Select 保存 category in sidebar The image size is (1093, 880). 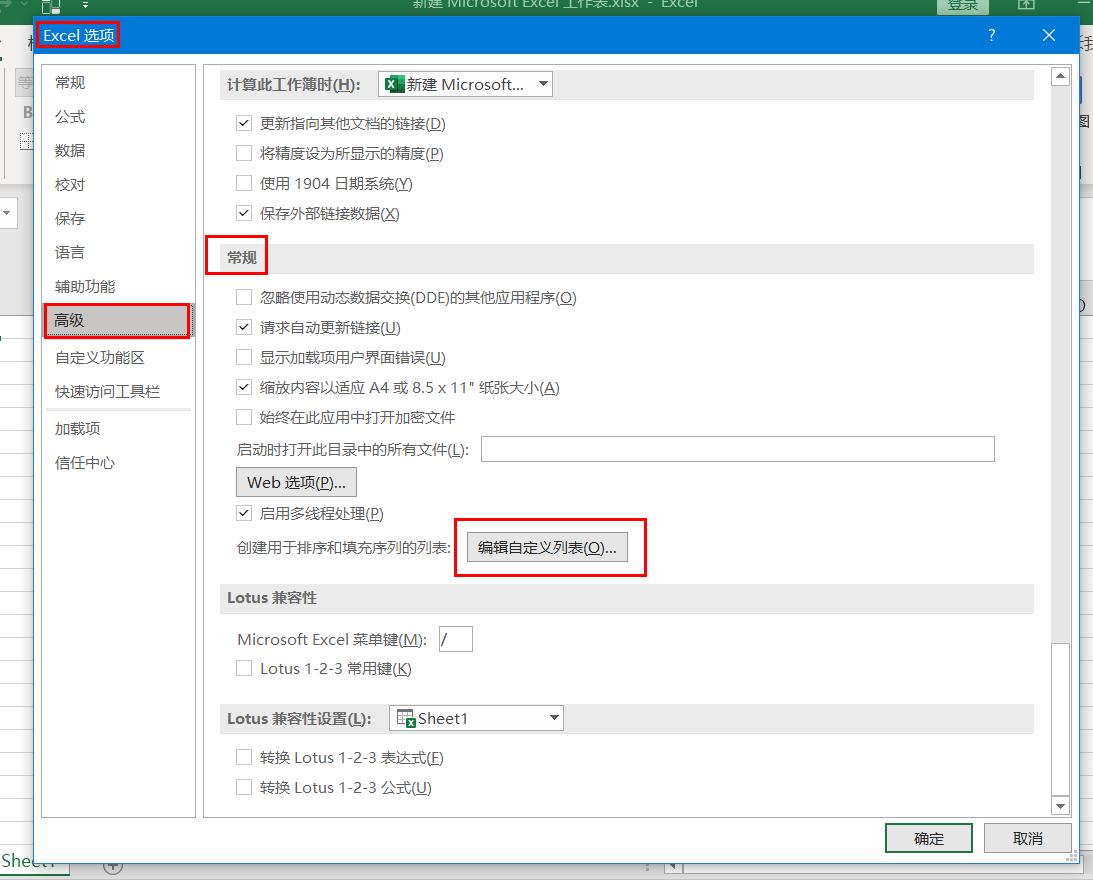pos(118,219)
